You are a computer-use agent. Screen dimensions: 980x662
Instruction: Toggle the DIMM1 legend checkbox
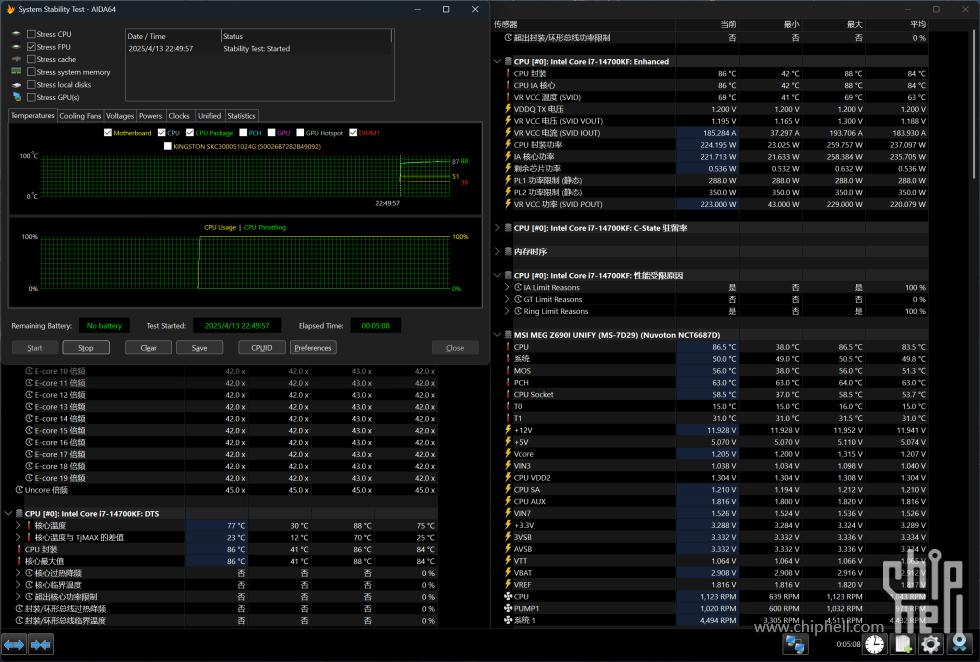[x=353, y=133]
